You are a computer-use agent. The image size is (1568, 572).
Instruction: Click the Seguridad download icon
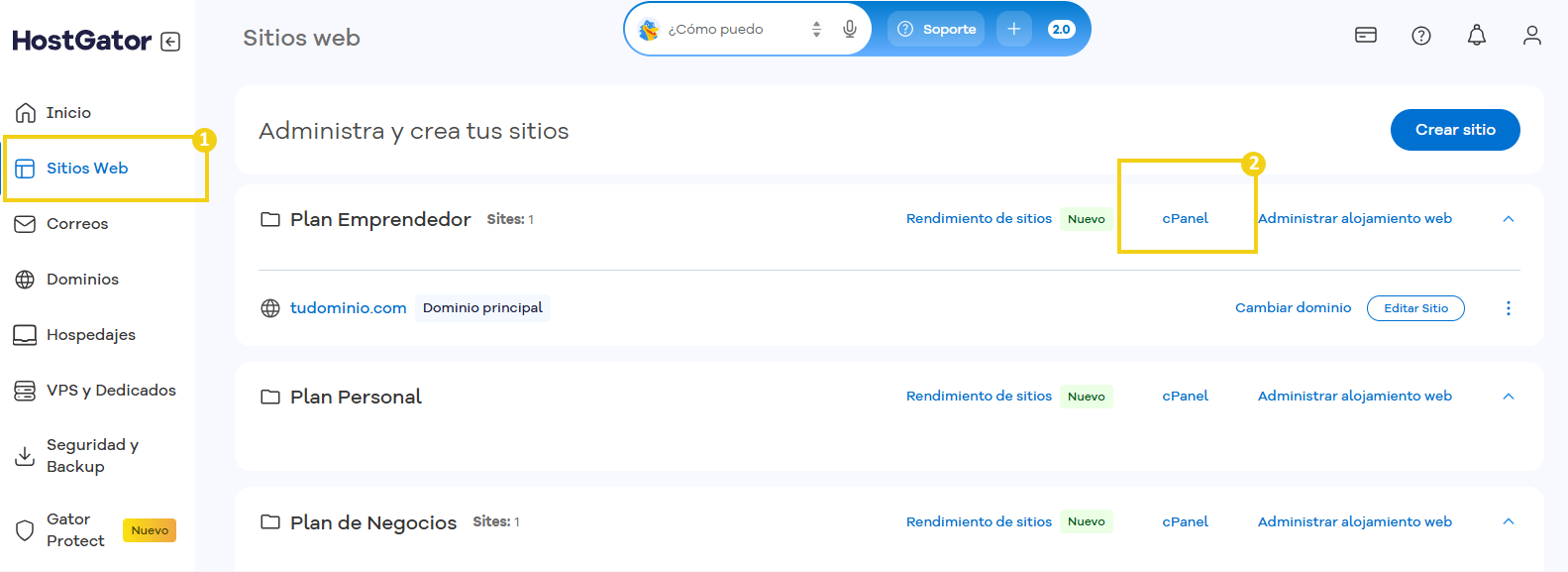25,456
